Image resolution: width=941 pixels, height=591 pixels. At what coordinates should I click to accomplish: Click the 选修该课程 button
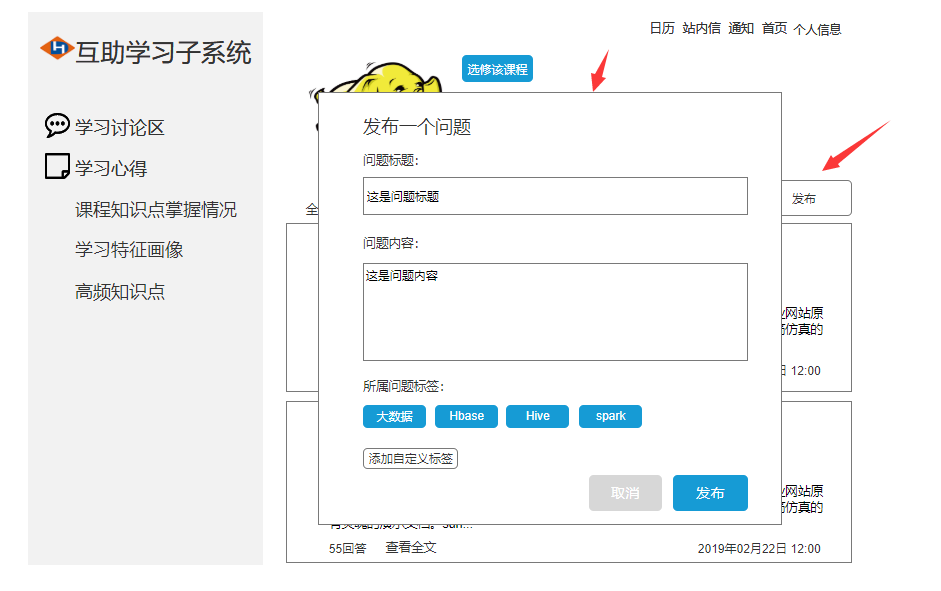497,68
